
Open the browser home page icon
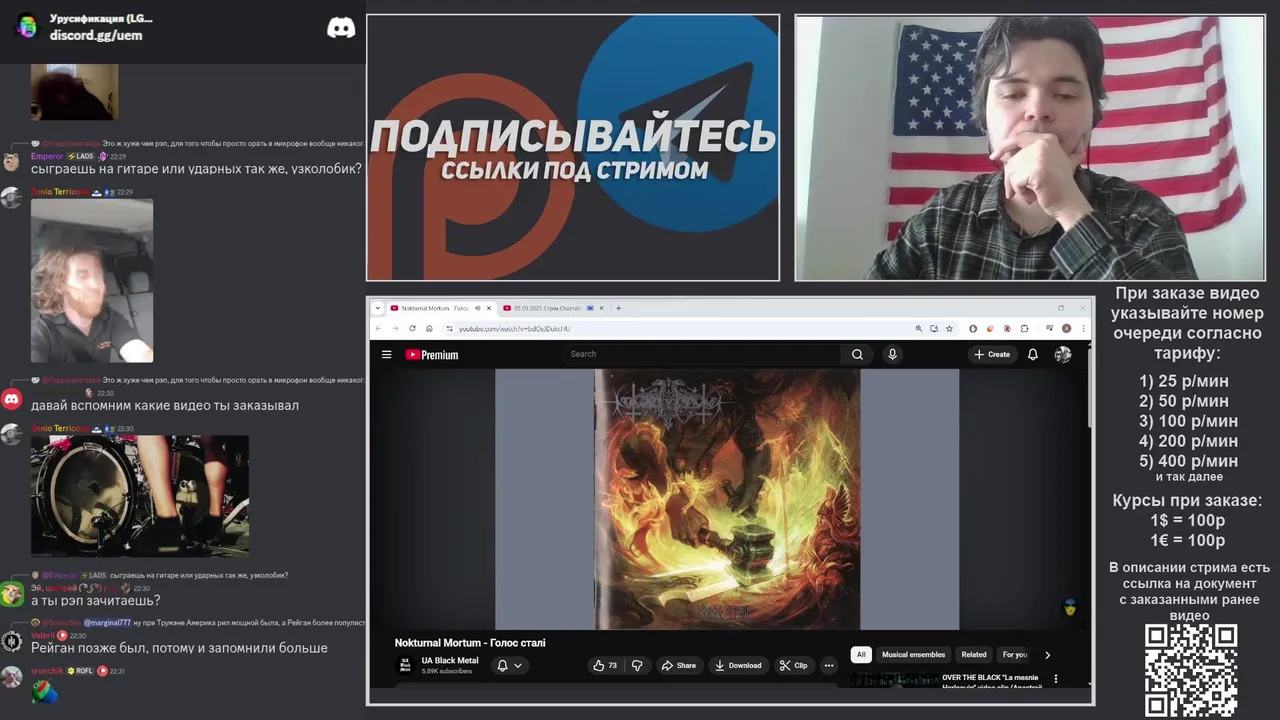(x=429, y=328)
